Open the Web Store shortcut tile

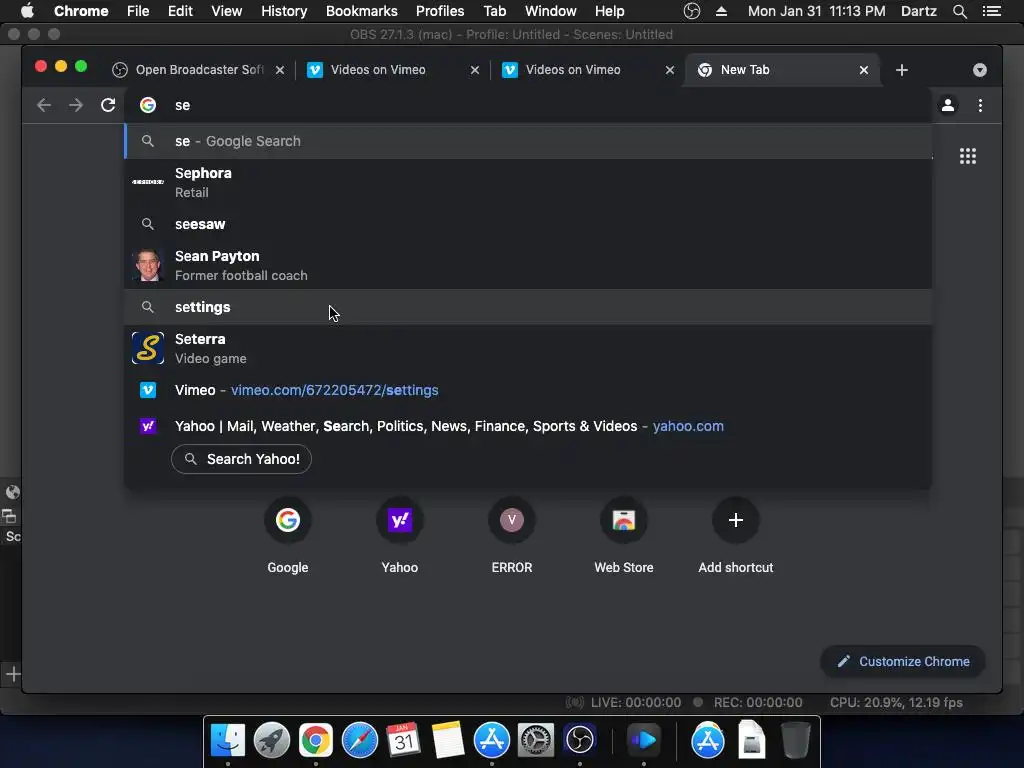point(624,537)
